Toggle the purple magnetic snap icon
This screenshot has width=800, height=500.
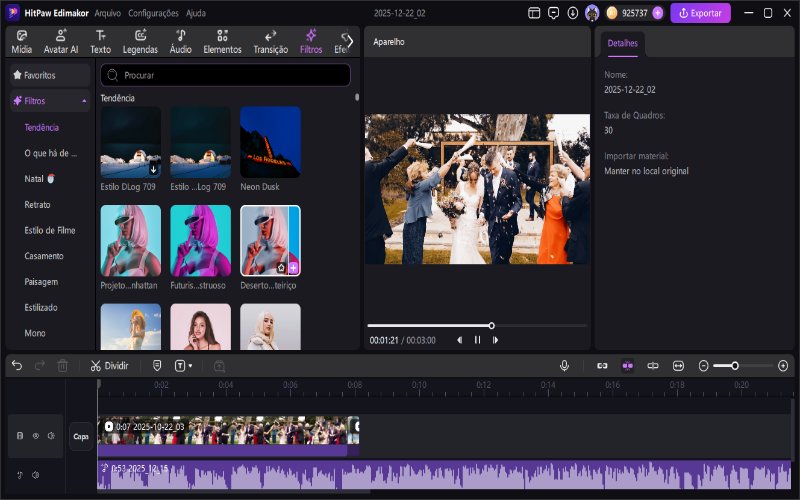pyautogui.click(x=628, y=365)
